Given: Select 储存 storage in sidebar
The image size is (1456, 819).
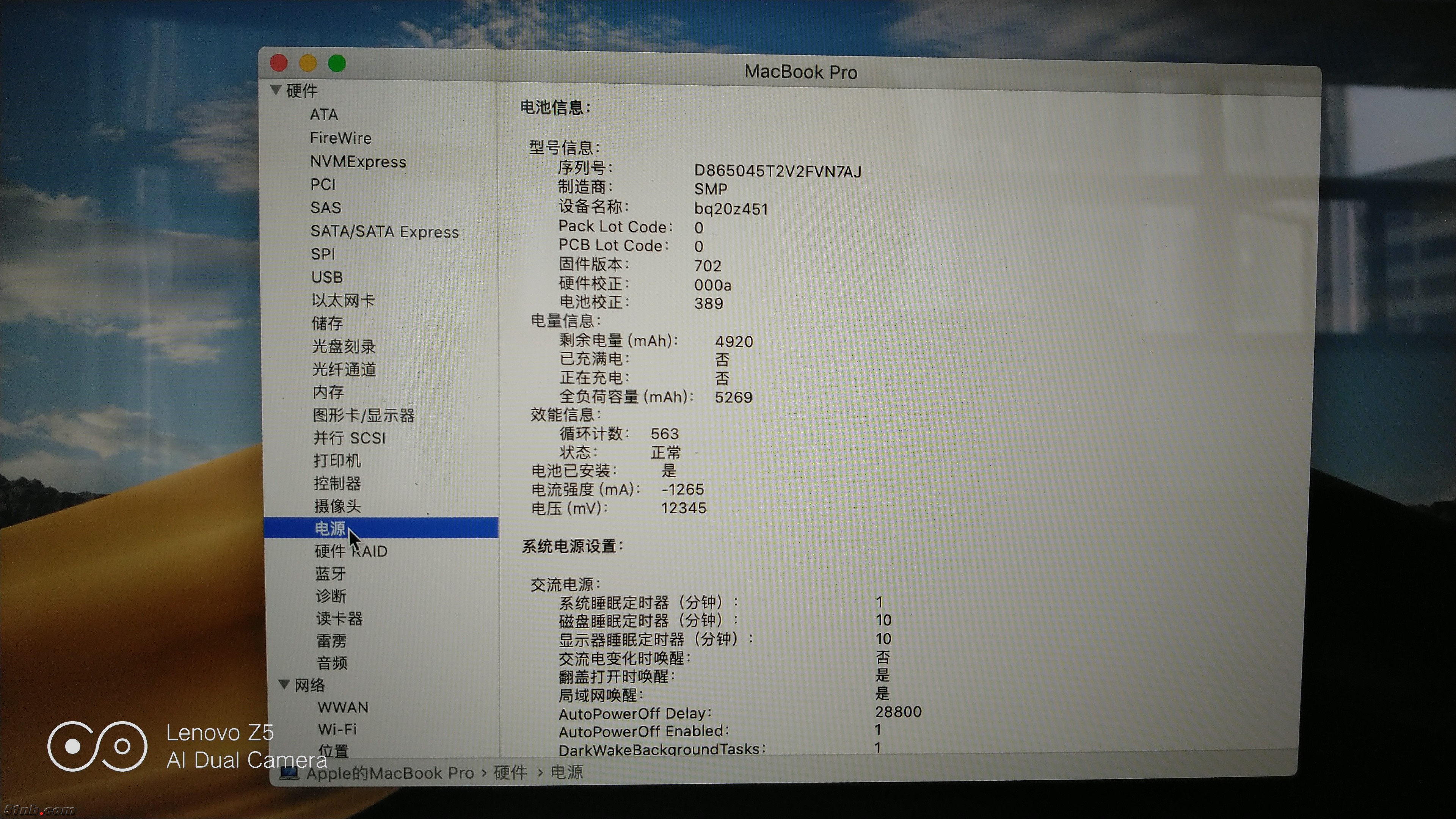Looking at the screenshot, I should (x=327, y=323).
